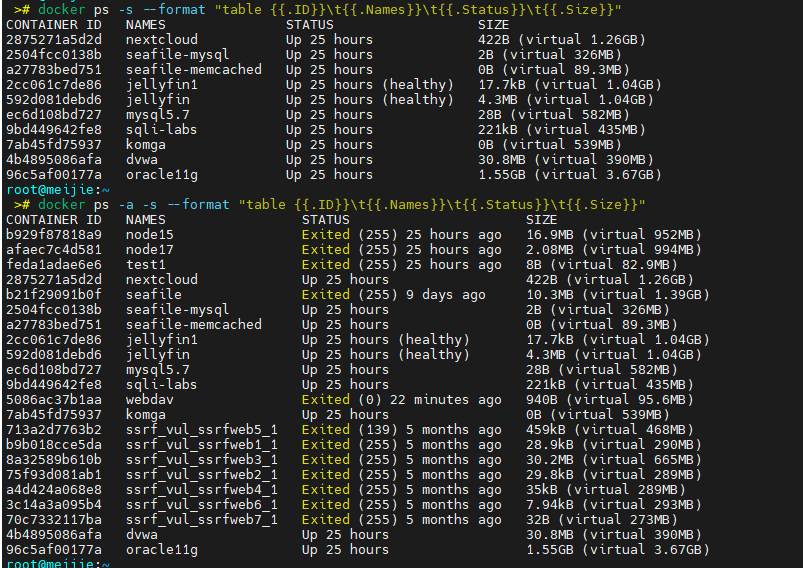The height and width of the screenshot is (568, 803).
Task: Click the "Exited (139) 5 months ago" status
Action: coord(402,430)
